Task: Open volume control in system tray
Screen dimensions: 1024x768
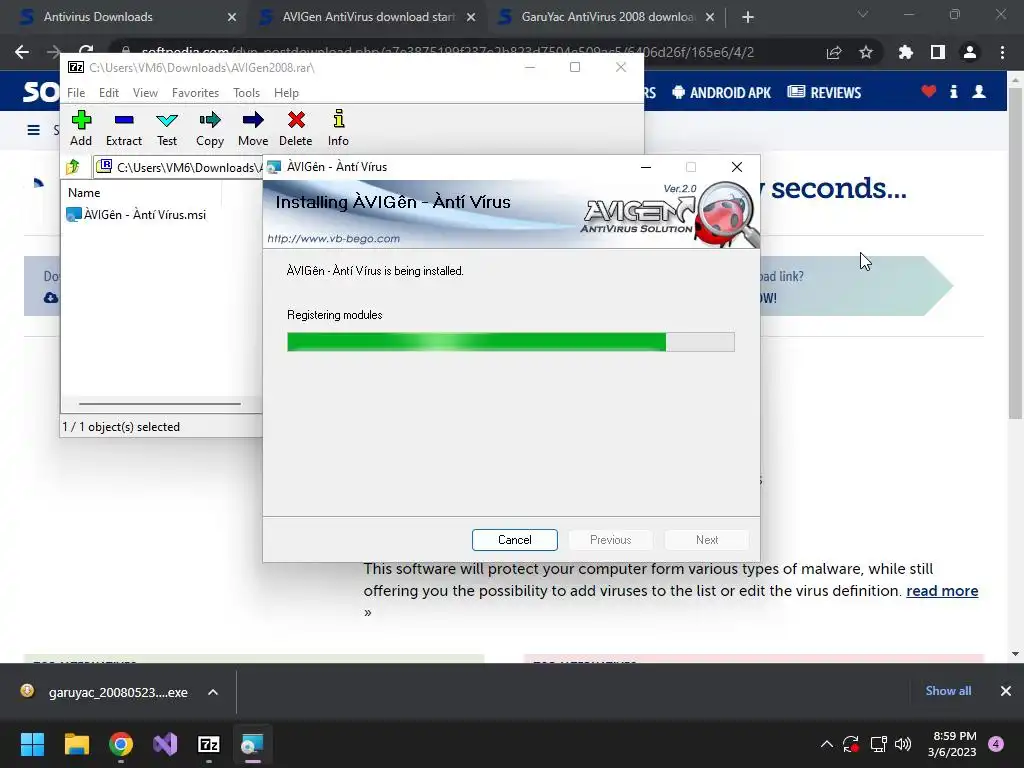Action: (903, 744)
